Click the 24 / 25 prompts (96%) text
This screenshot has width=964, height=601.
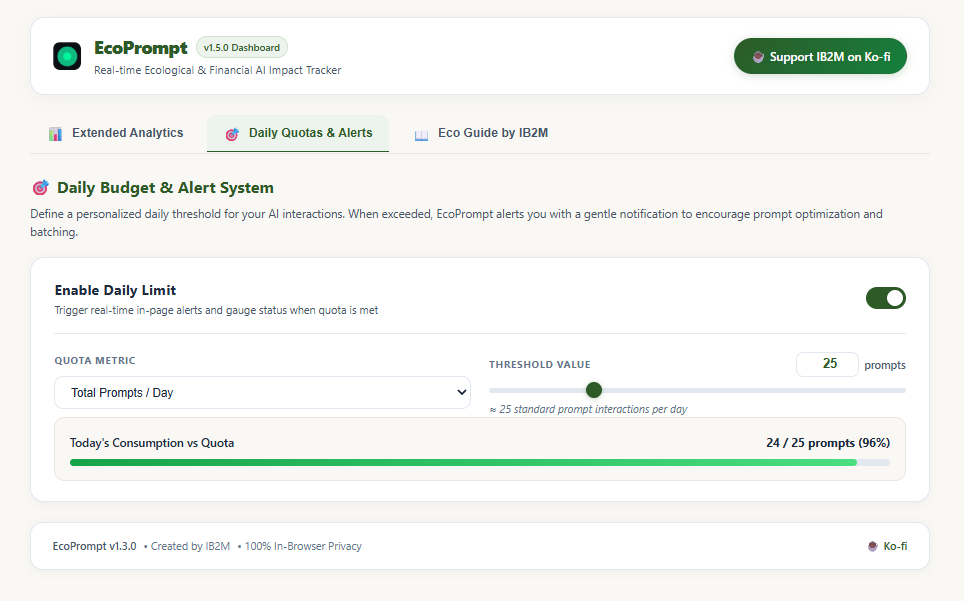coord(828,443)
